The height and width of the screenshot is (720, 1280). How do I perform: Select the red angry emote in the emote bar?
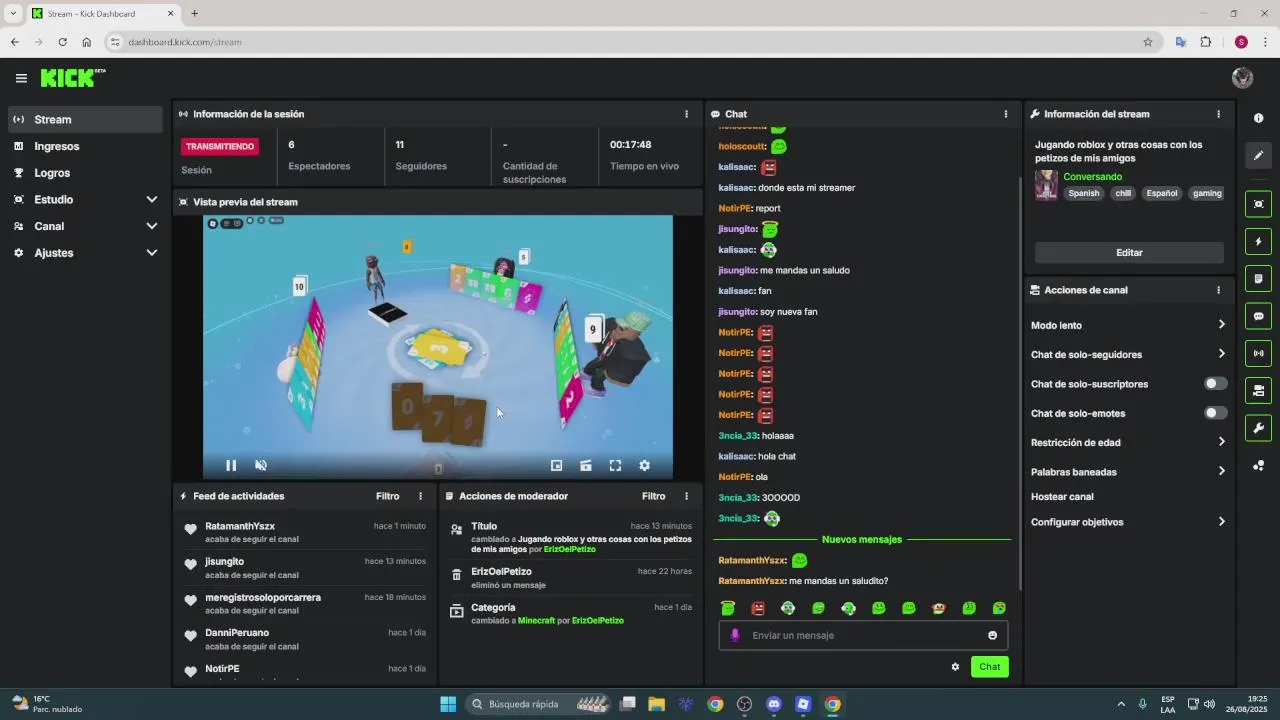coord(758,608)
